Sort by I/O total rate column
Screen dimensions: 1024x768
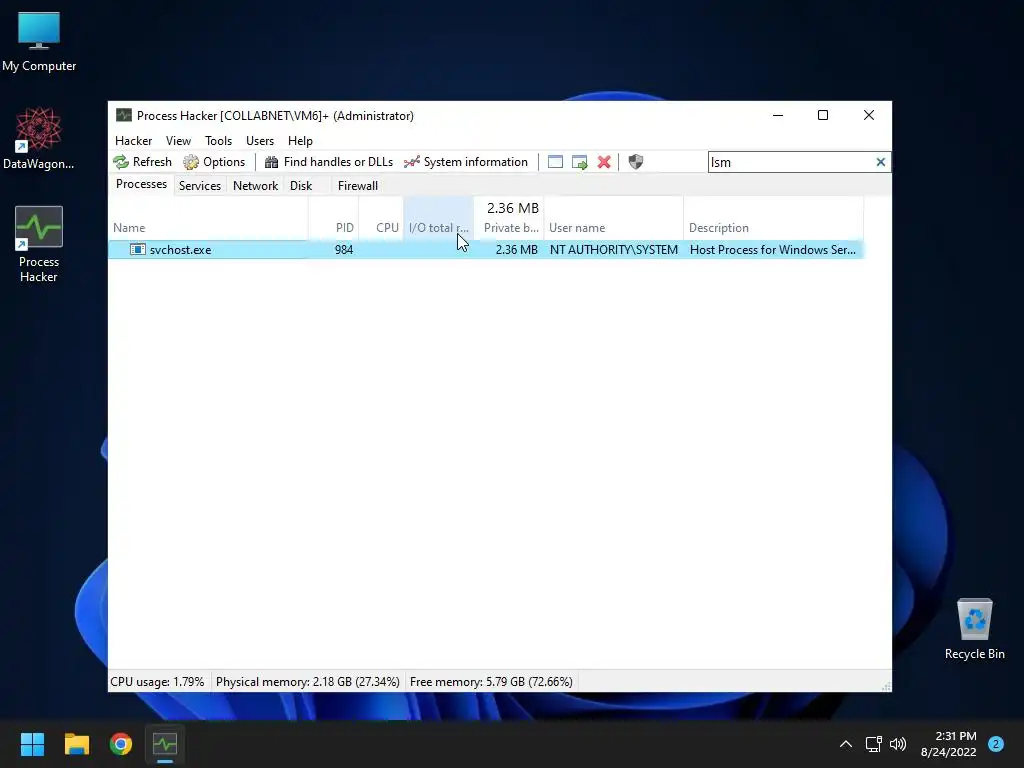438,219
